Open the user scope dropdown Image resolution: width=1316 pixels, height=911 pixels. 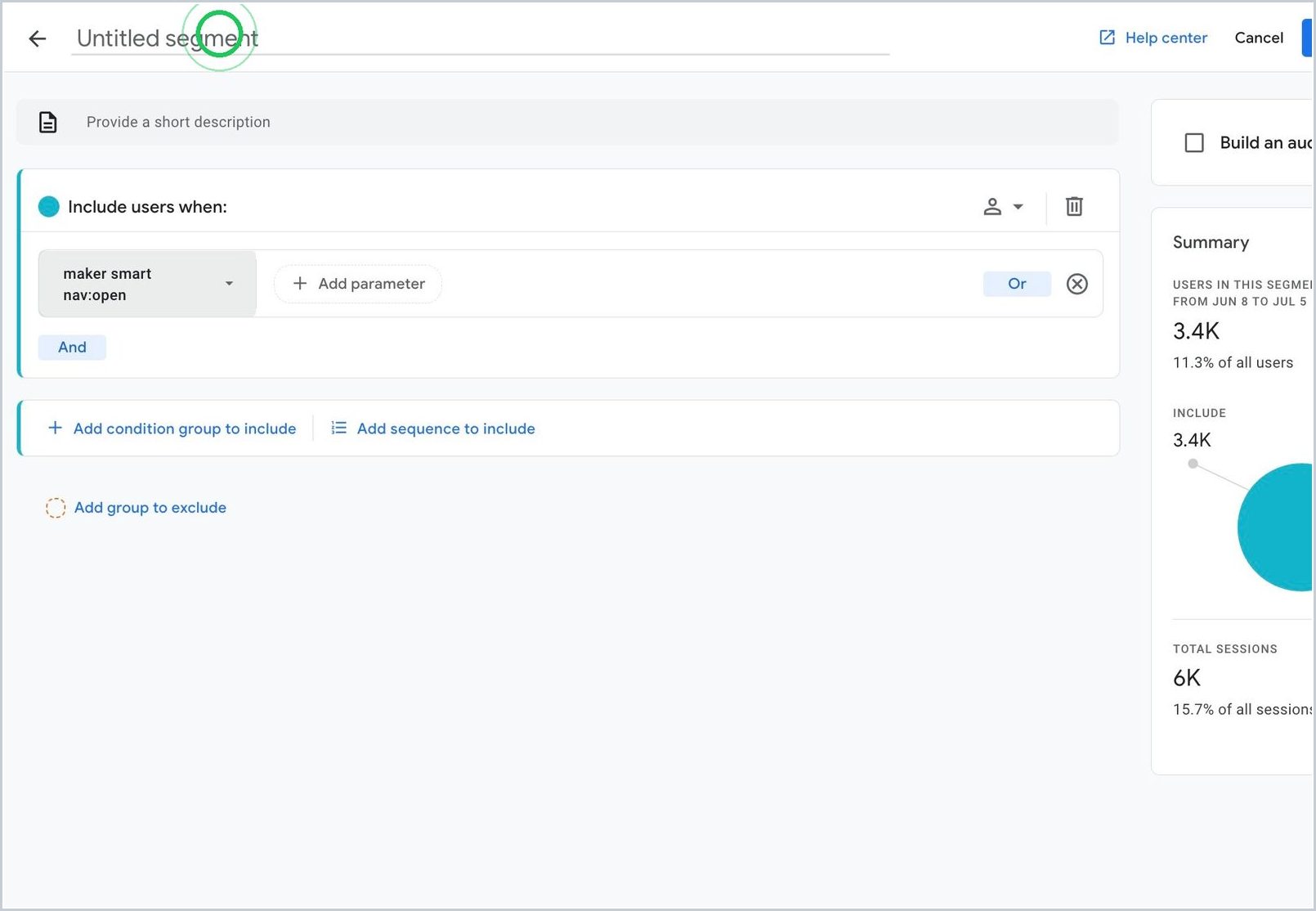1004,207
